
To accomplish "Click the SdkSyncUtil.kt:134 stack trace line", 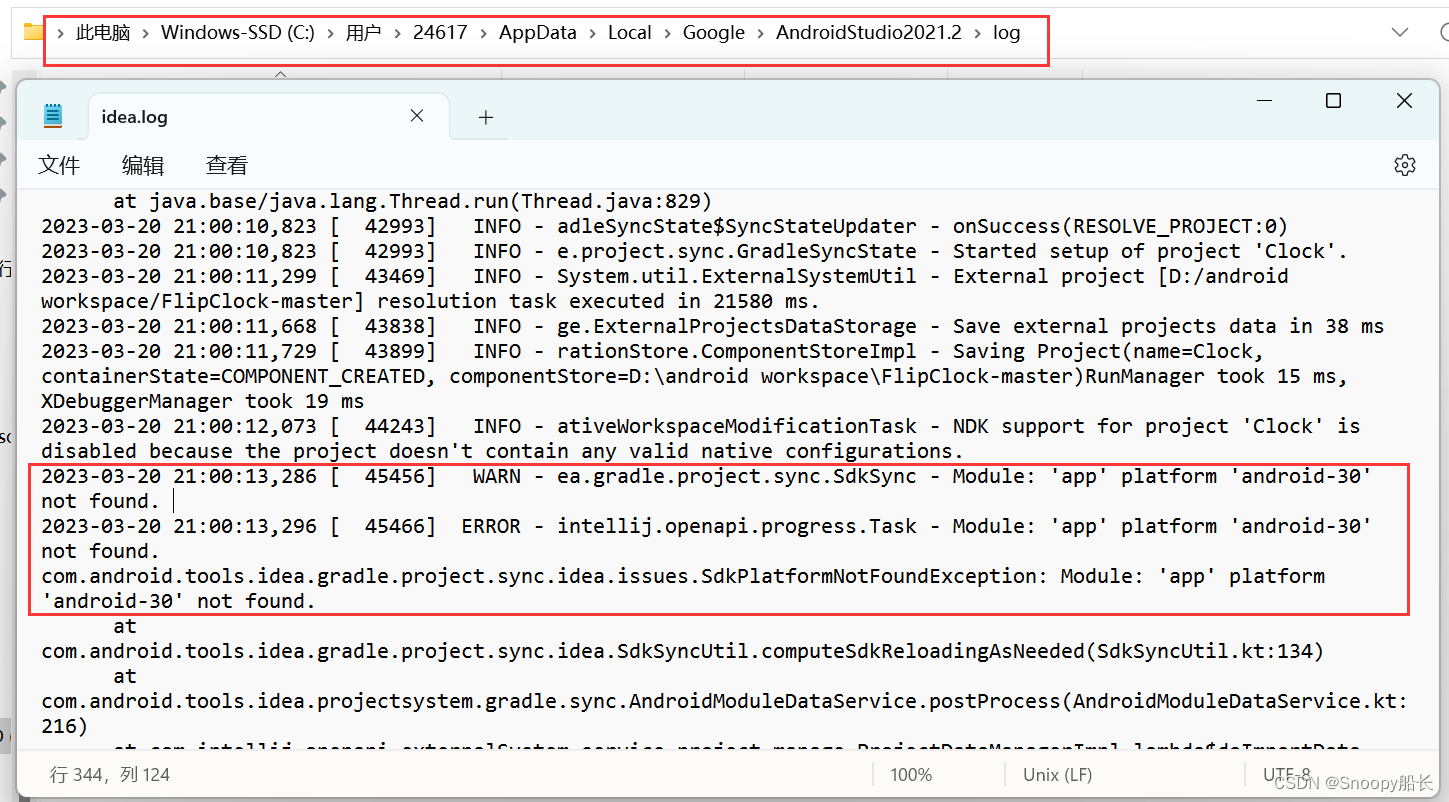I will click(x=683, y=651).
